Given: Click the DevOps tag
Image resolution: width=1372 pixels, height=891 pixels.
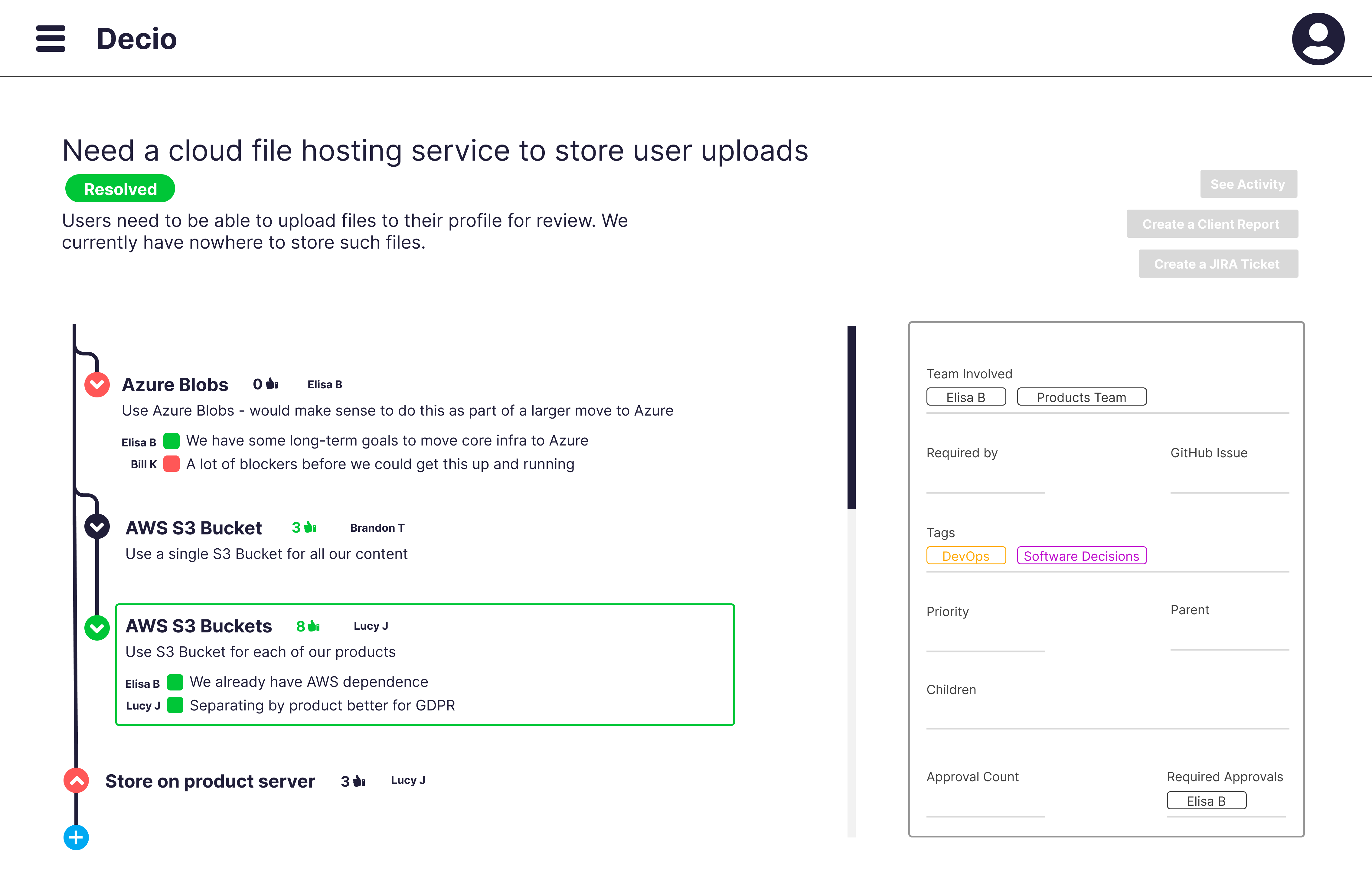Looking at the screenshot, I should (x=966, y=556).
